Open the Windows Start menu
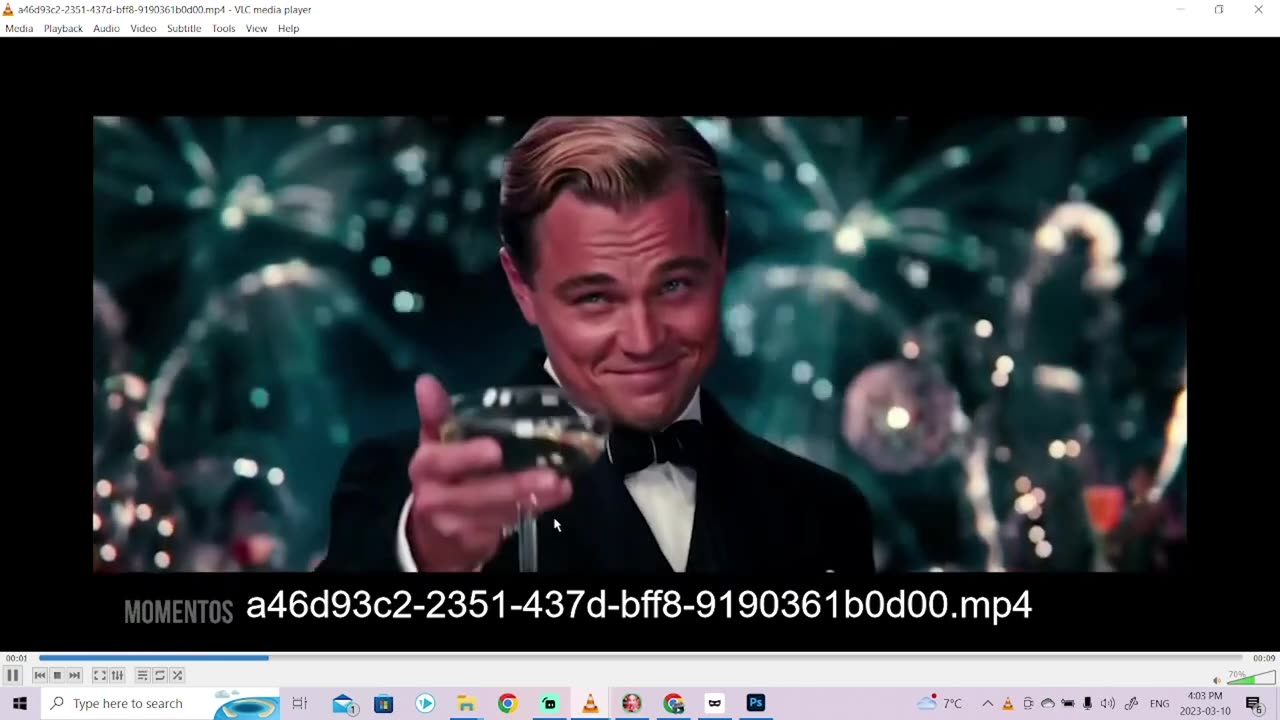This screenshot has height=720, width=1280. 19,703
